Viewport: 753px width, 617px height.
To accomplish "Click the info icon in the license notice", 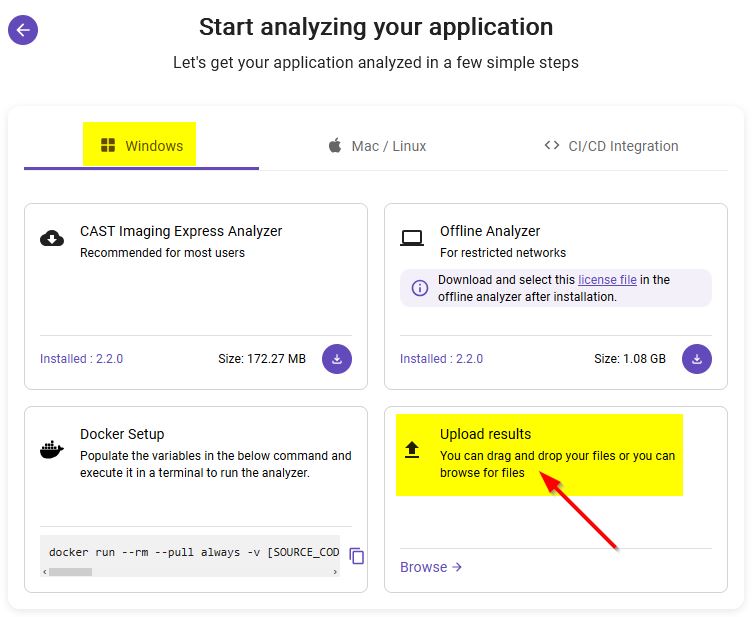I will pyautogui.click(x=420, y=288).
